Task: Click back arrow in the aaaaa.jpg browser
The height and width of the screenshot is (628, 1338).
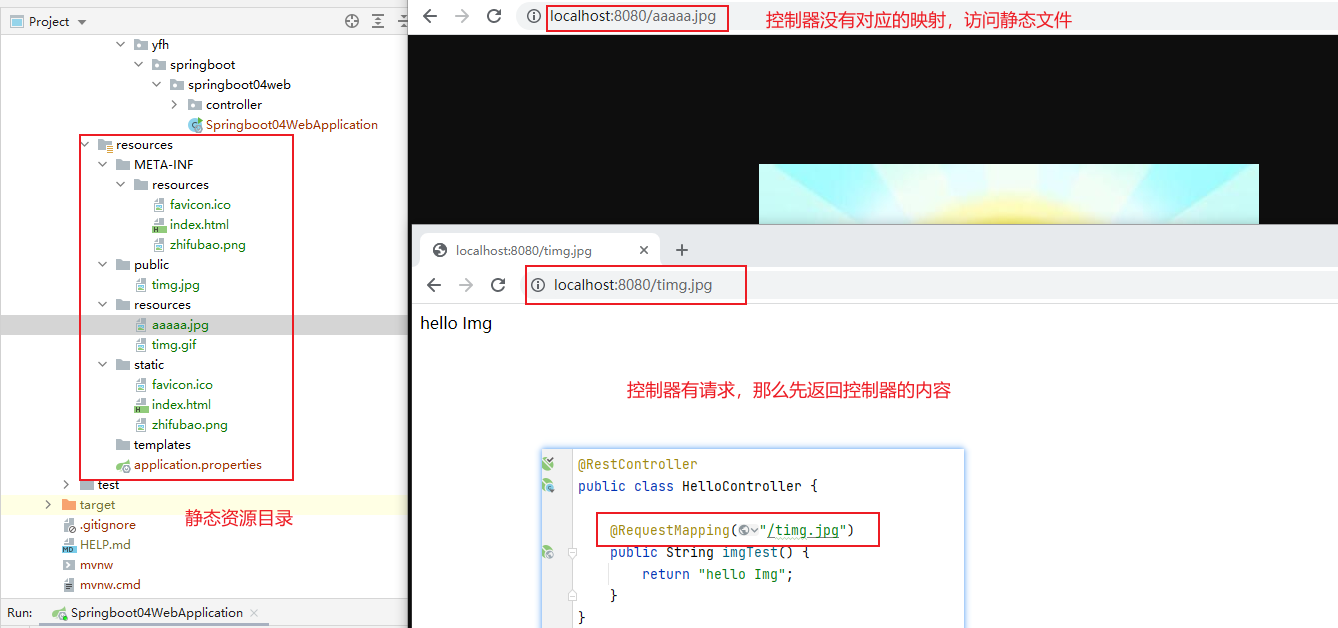Action: coord(430,16)
